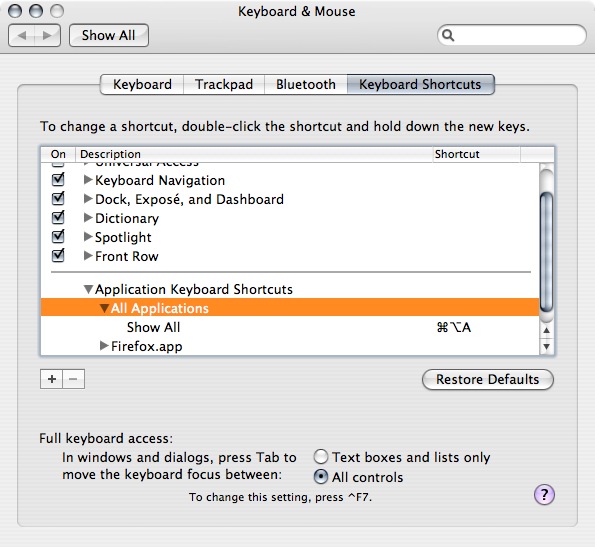Click the Application Keyboard Shortcuts label
Screen dimensions: 595x547
(x=194, y=289)
